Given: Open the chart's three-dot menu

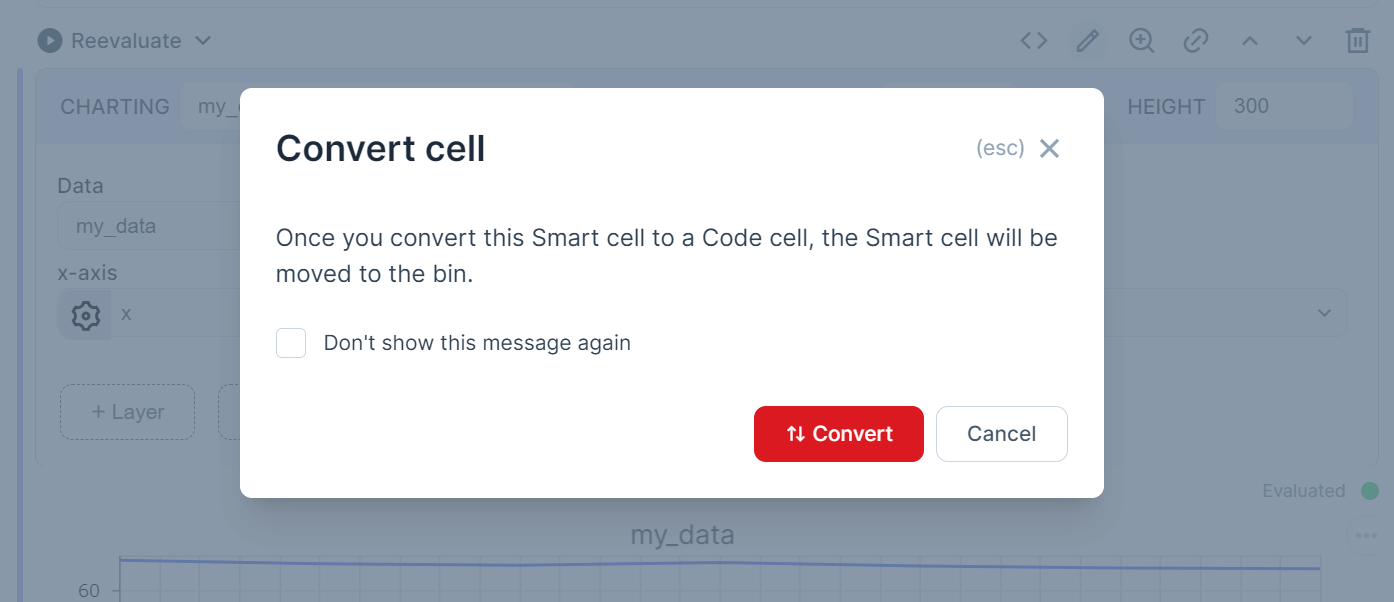Looking at the screenshot, I should point(1366,536).
